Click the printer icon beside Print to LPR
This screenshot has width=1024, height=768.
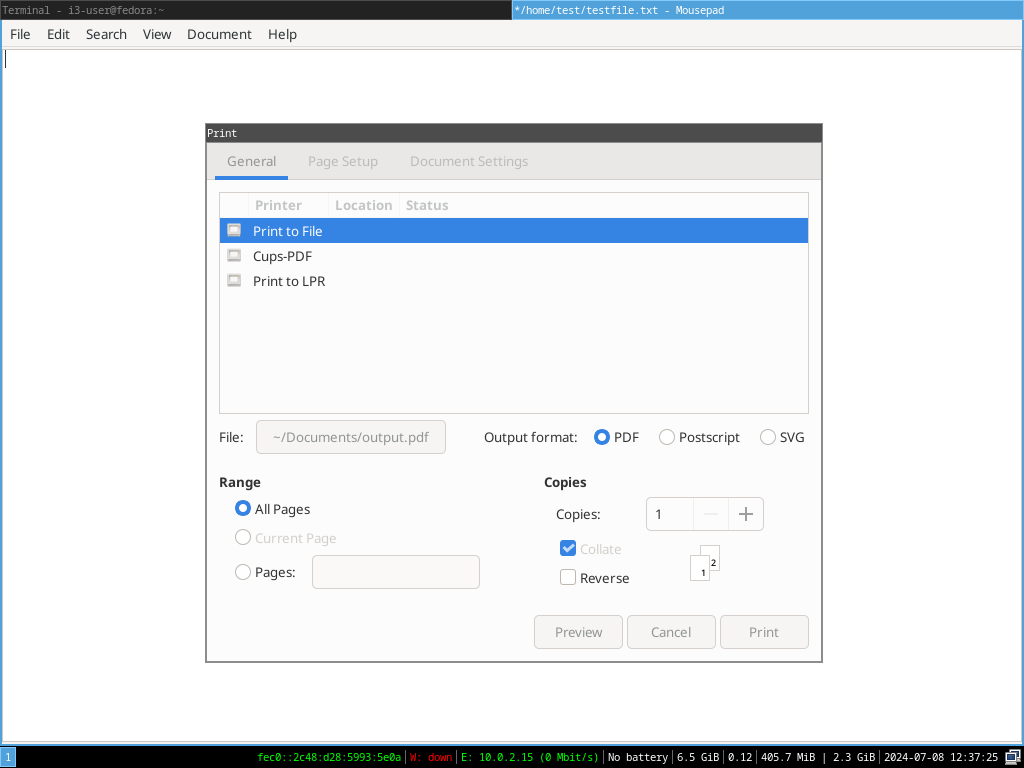tap(234, 281)
